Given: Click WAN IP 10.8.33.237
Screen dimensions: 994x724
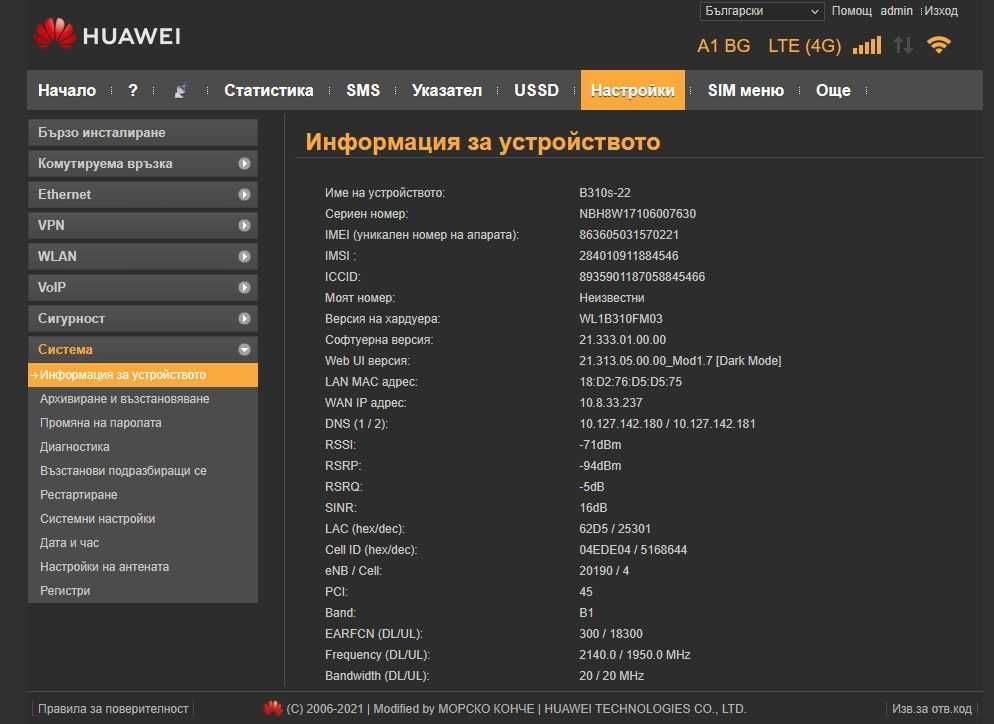Looking at the screenshot, I should [x=610, y=403].
